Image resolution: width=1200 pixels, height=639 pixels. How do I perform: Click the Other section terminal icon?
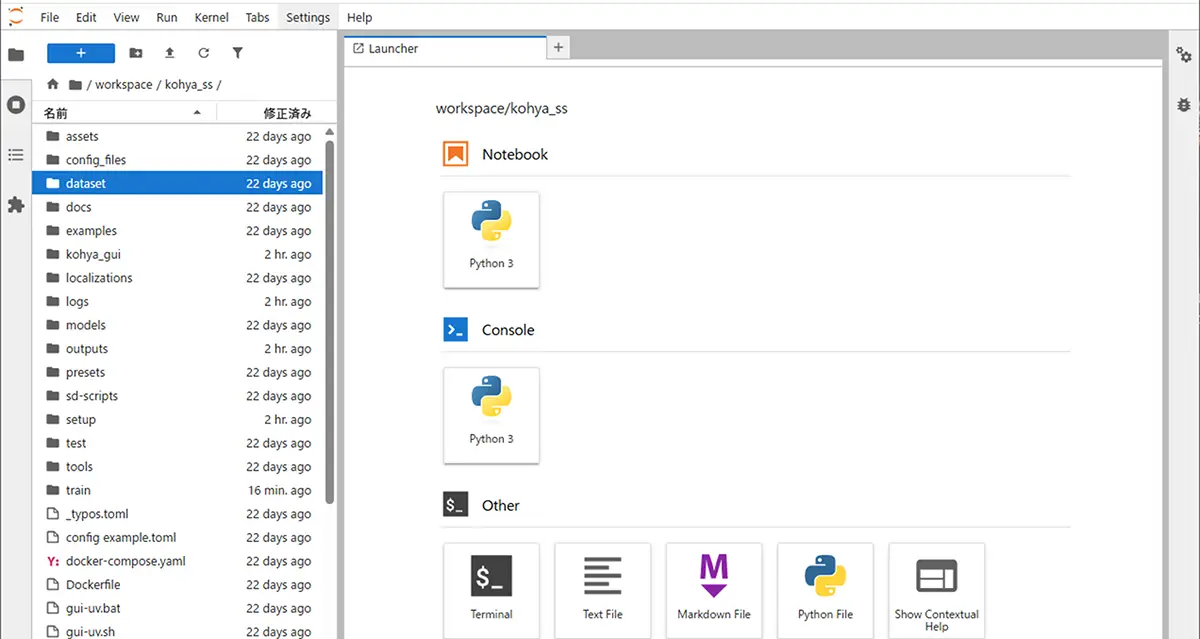pyautogui.click(x=455, y=505)
